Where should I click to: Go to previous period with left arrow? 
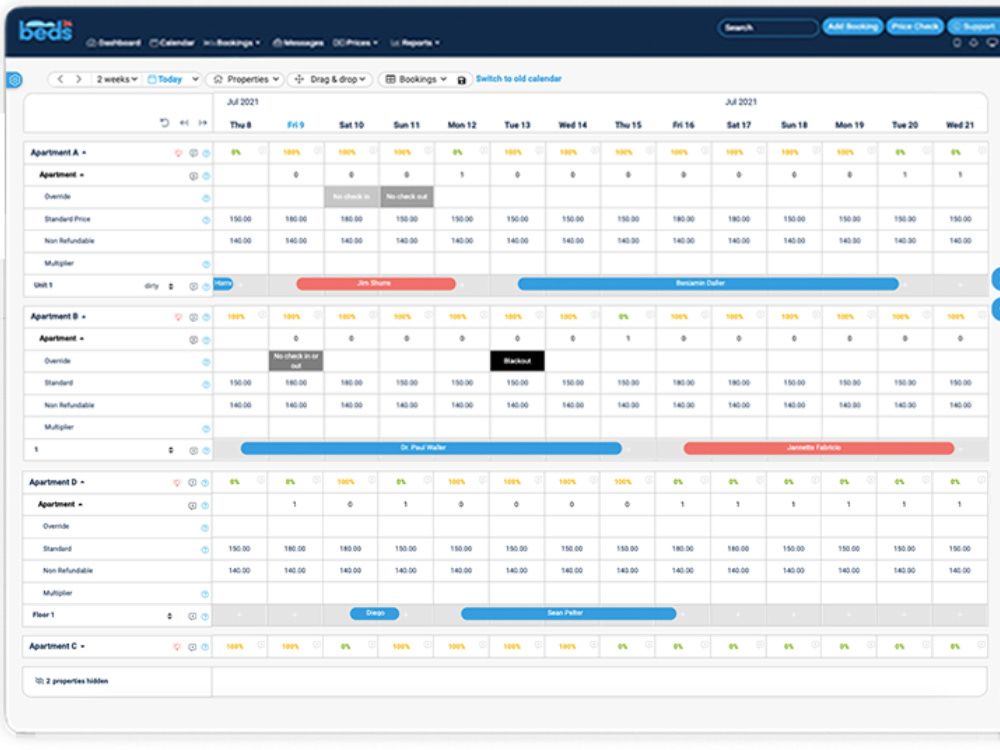click(x=61, y=79)
